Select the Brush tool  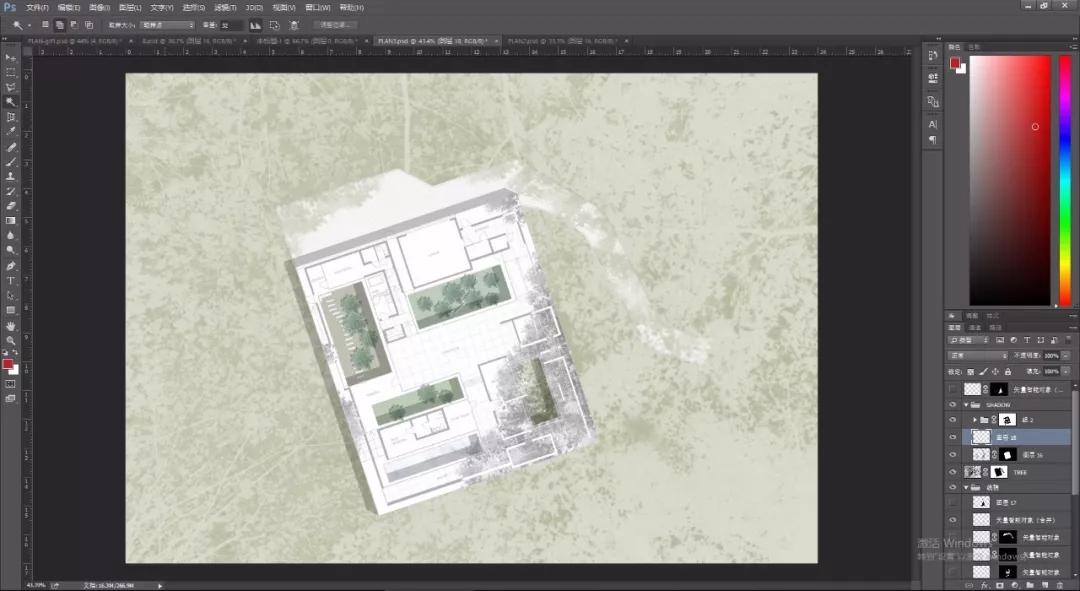pos(10,162)
